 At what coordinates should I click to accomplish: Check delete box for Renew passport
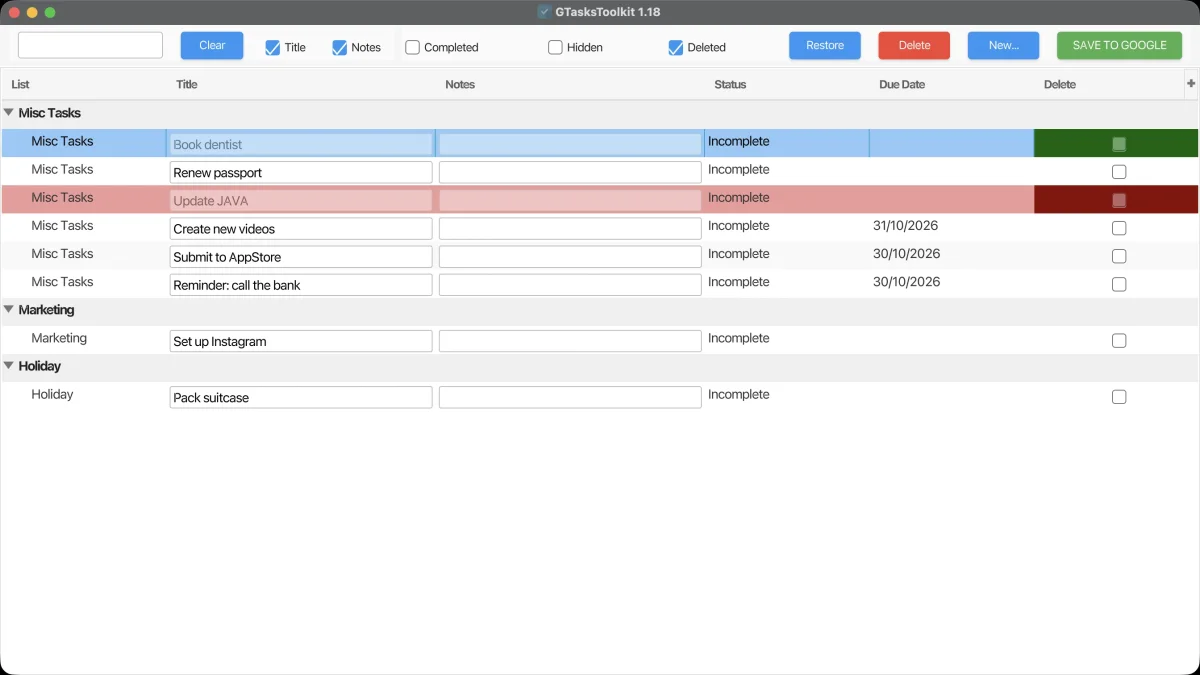click(1119, 172)
